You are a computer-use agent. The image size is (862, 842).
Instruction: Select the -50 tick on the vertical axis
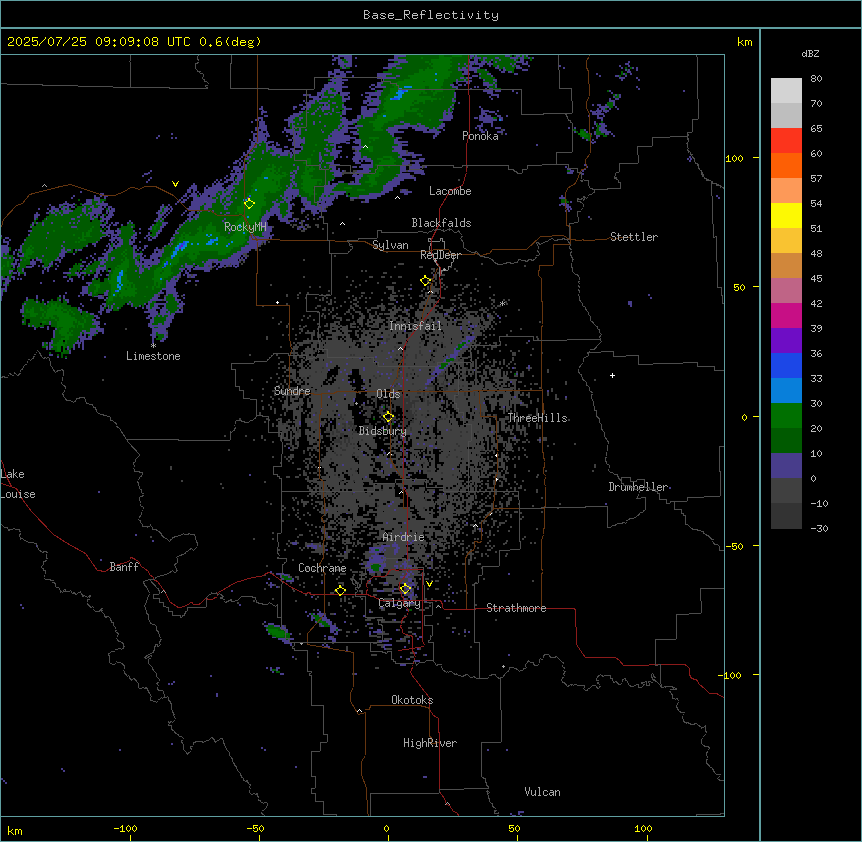point(734,546)
